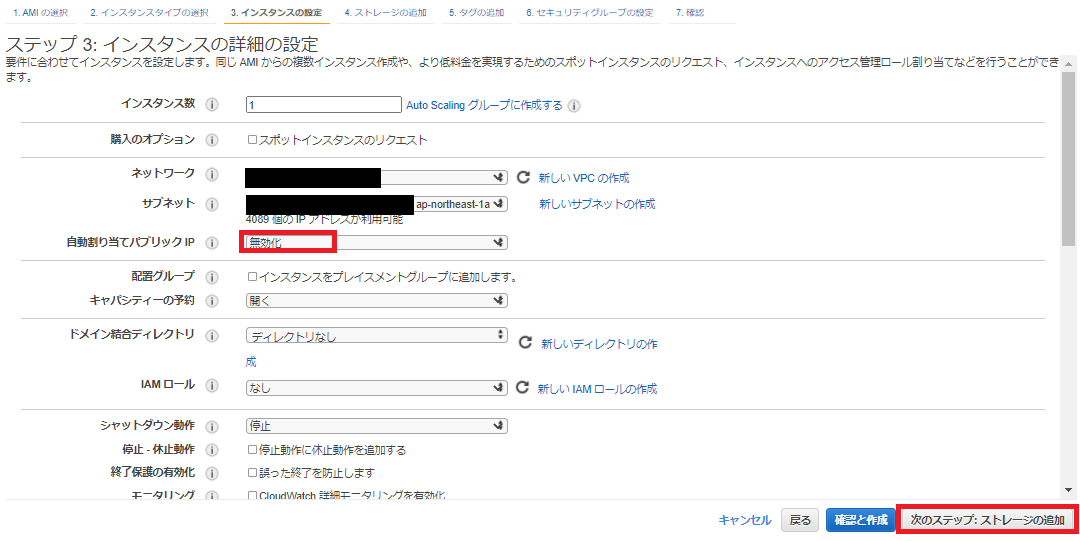1080x541 pixels.
Task: Click 新しいサブネットの作成 link
Action: point(597,204)
